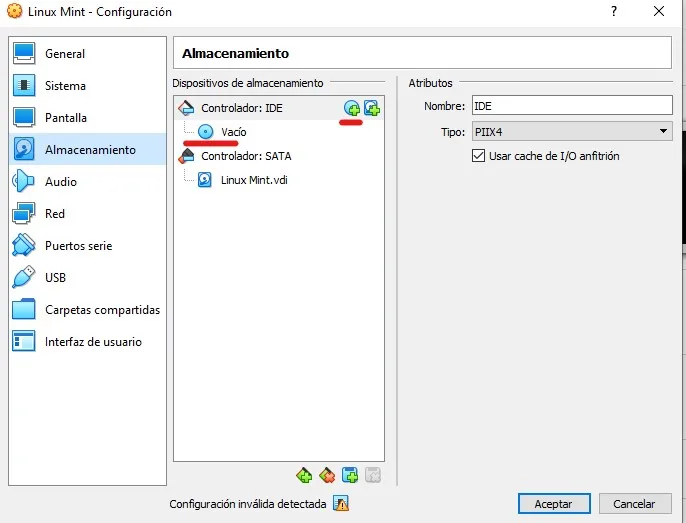Click the Cancelar button

tap(635, 504)
